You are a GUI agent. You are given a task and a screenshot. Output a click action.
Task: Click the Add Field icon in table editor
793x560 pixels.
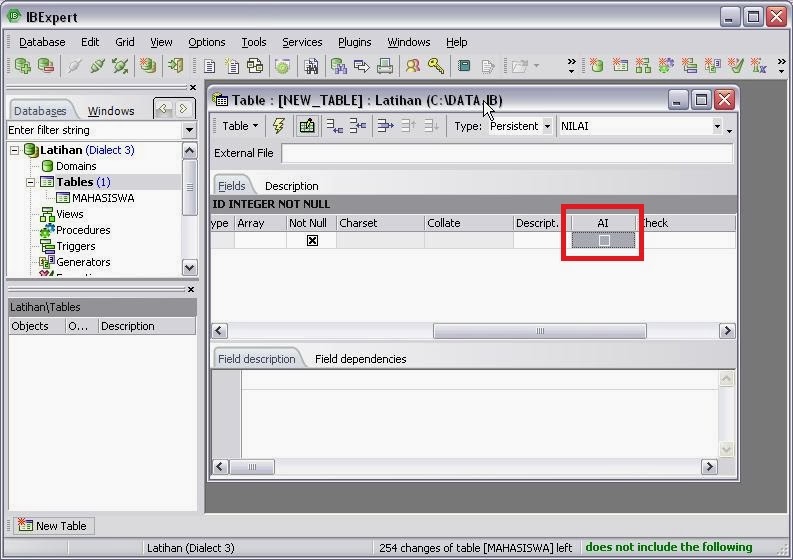(x=334, y=126)
